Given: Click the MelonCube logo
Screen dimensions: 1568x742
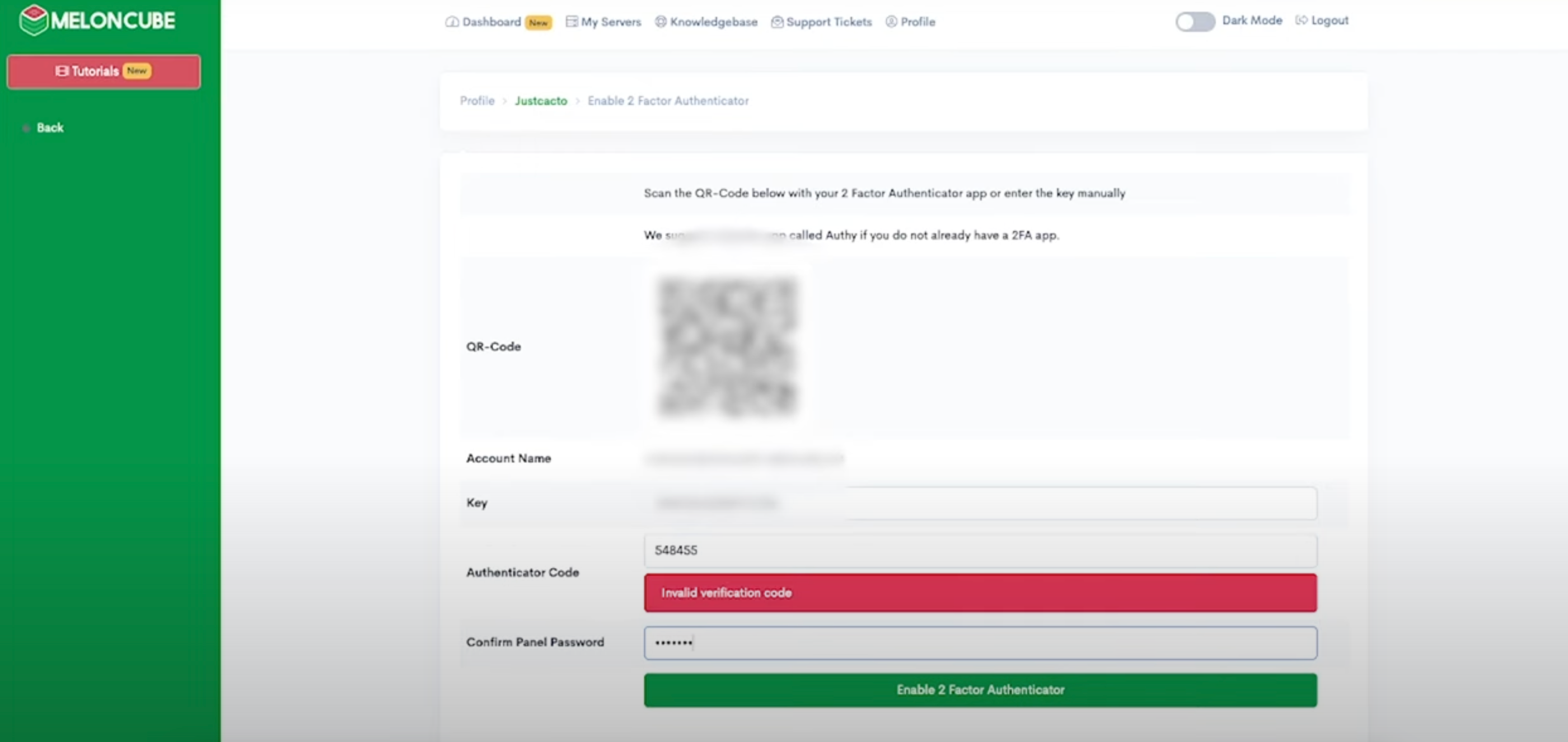Looking at the screenshot, I should coord(97,20).
